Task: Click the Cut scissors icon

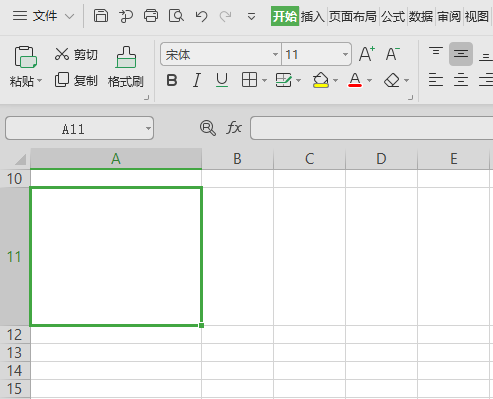Action: point(62,54)
